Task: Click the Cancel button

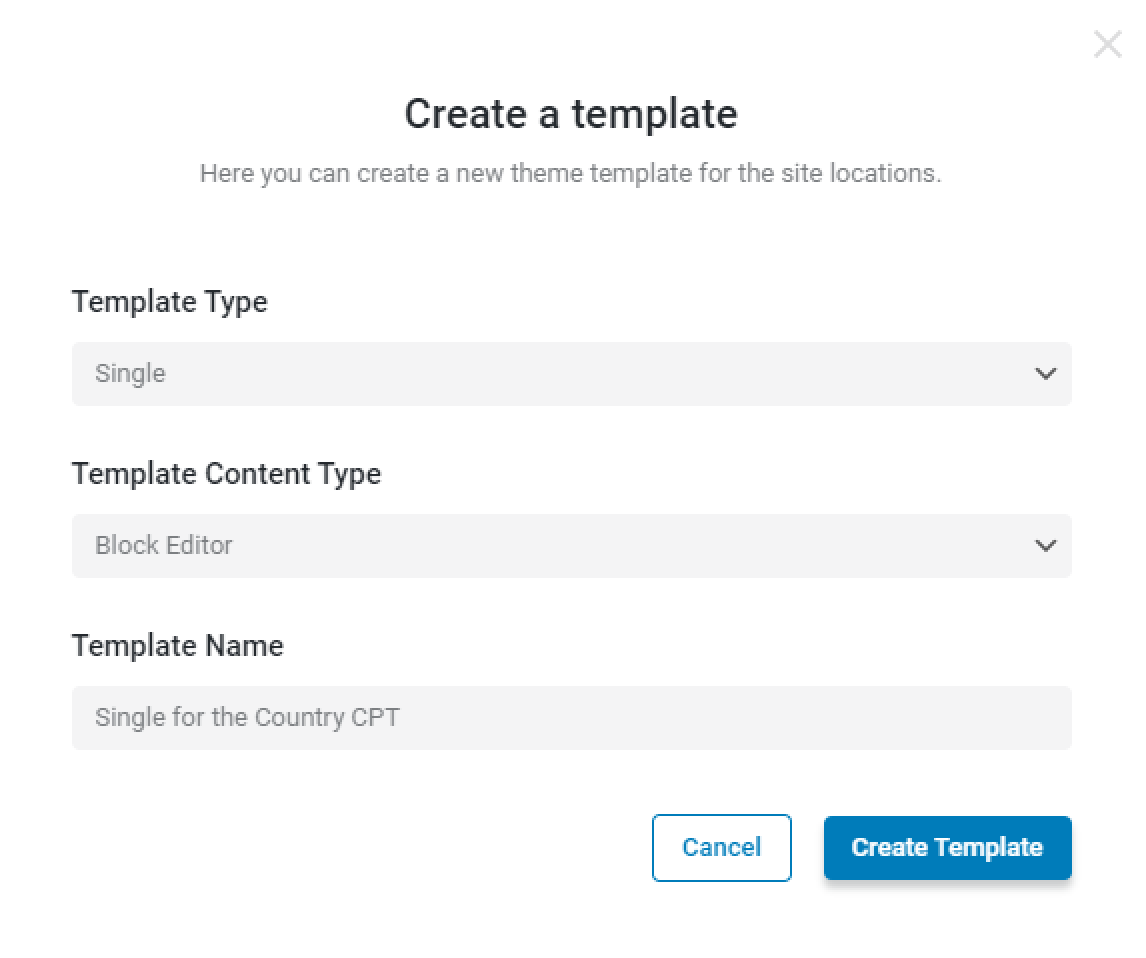Action: [x=721, y=848]
